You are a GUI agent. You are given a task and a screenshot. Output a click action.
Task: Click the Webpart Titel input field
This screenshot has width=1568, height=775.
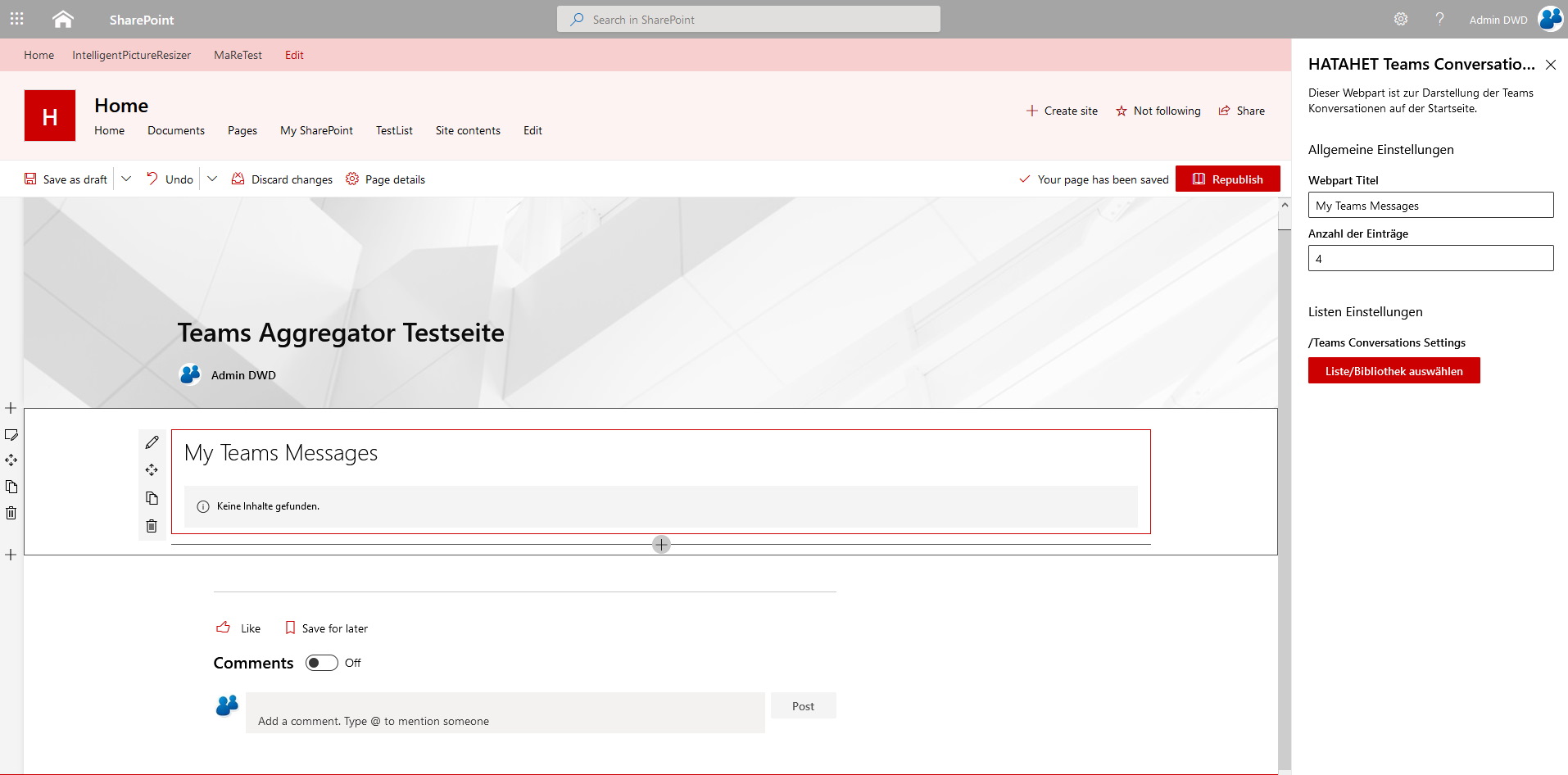point(1430,205)
